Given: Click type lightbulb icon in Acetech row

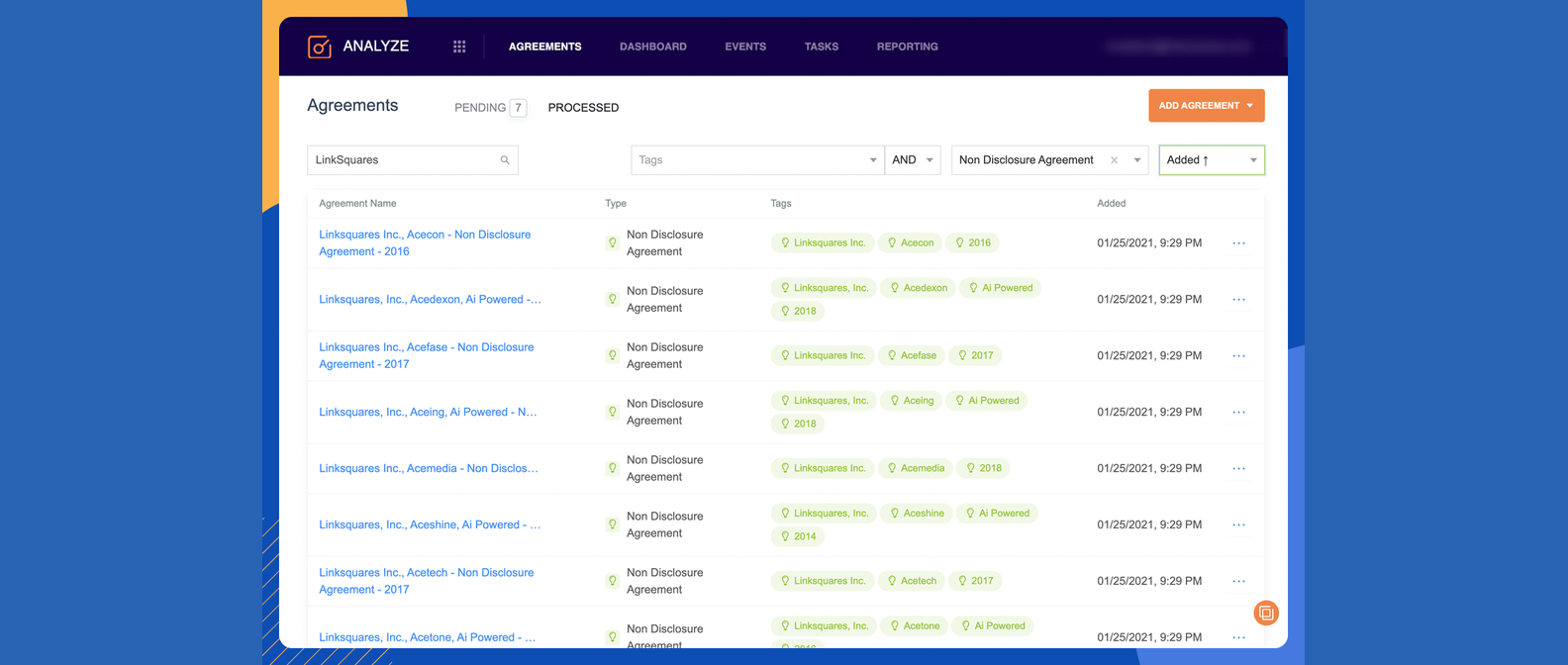Looking at the screenshot, I should pyautogui.click(x=612, y=582).
